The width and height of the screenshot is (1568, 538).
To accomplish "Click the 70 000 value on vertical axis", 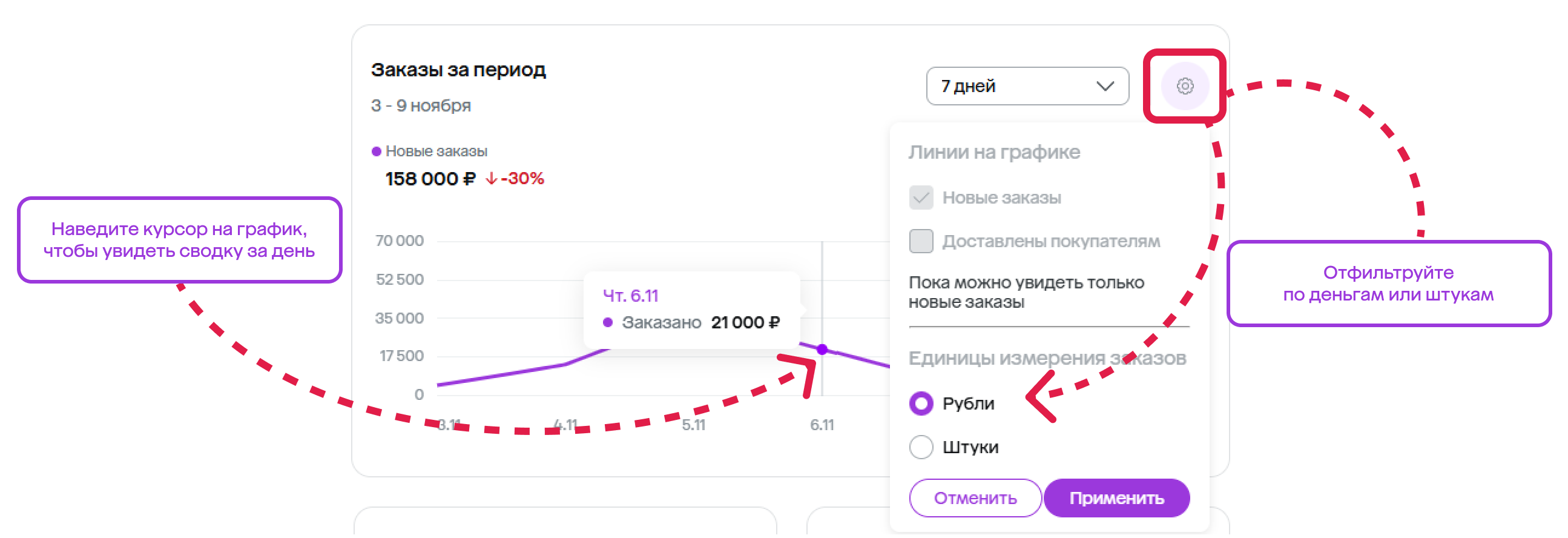I will click(x=400, y=241).
